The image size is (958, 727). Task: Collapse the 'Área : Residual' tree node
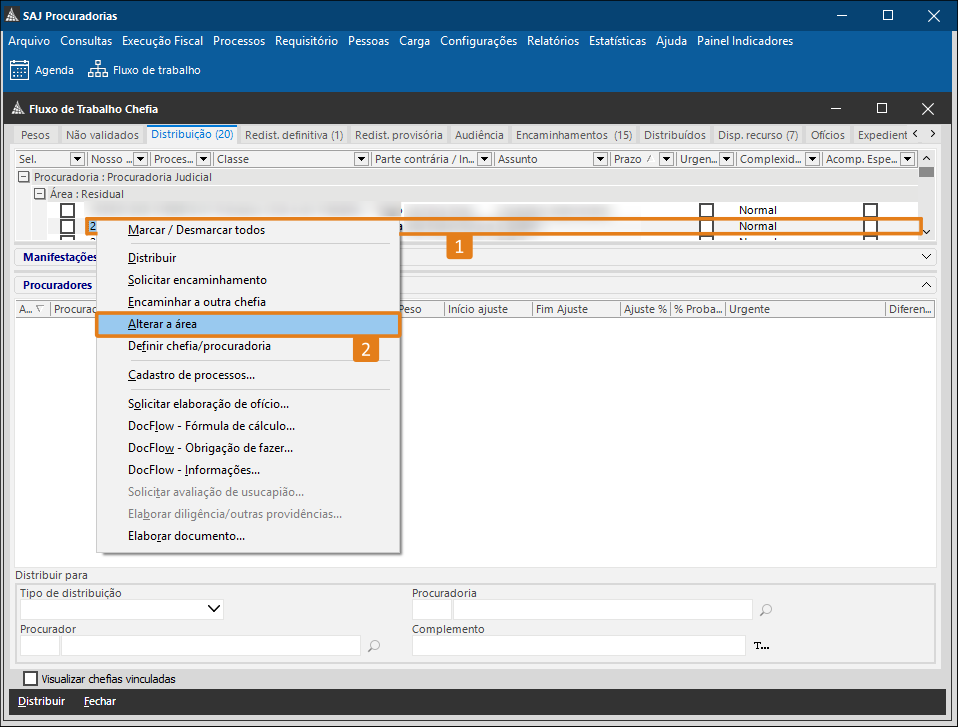point(39,194)
